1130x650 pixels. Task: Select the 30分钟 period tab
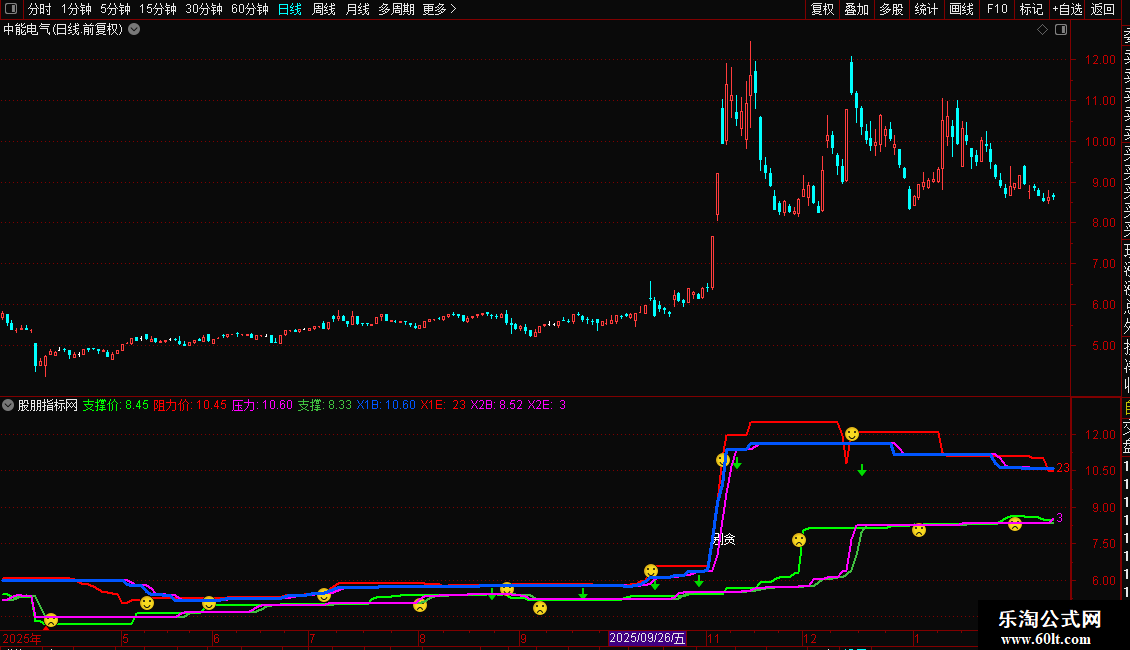point(204,9)
